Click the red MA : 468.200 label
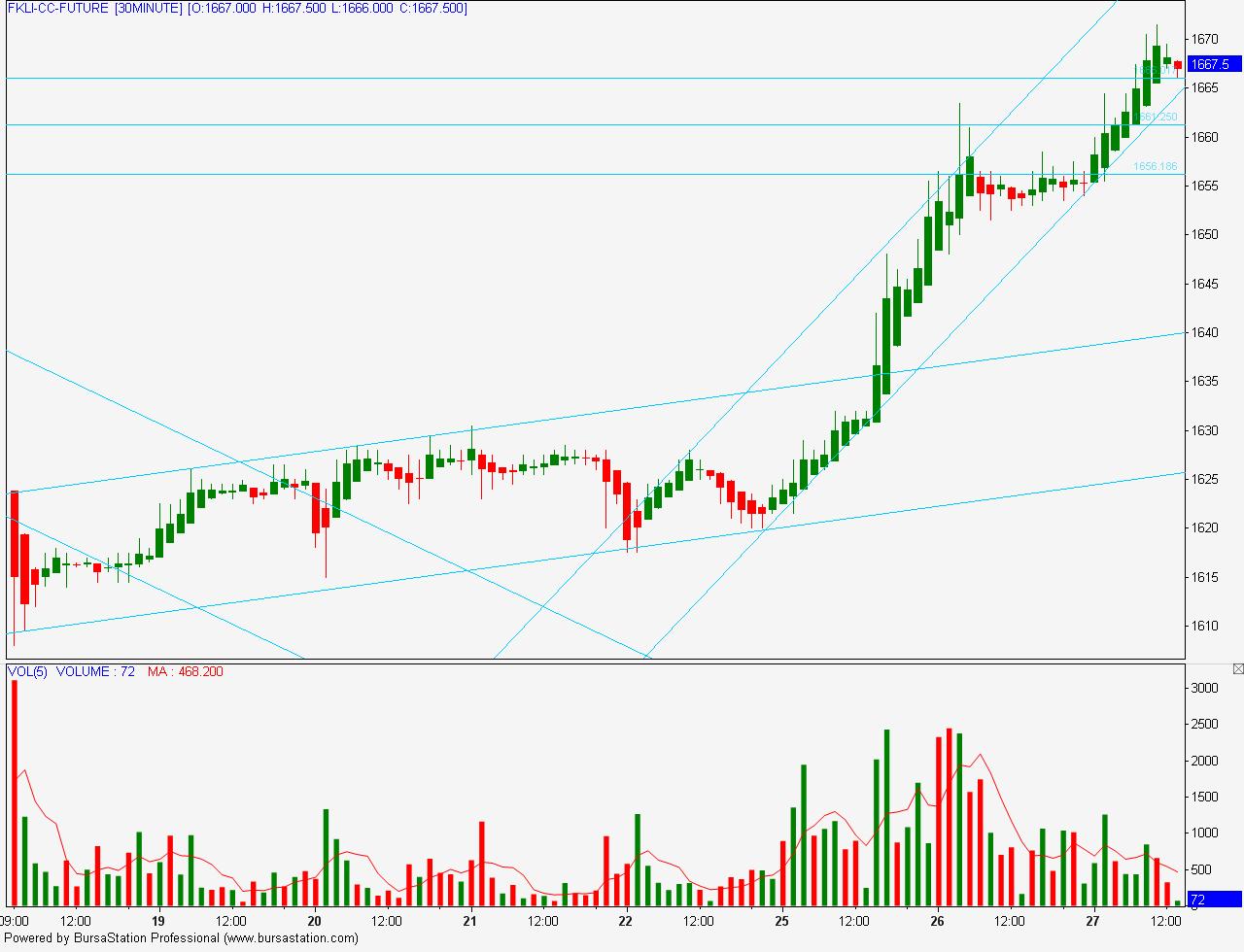Screen dimensions: 1244x952 185,671
